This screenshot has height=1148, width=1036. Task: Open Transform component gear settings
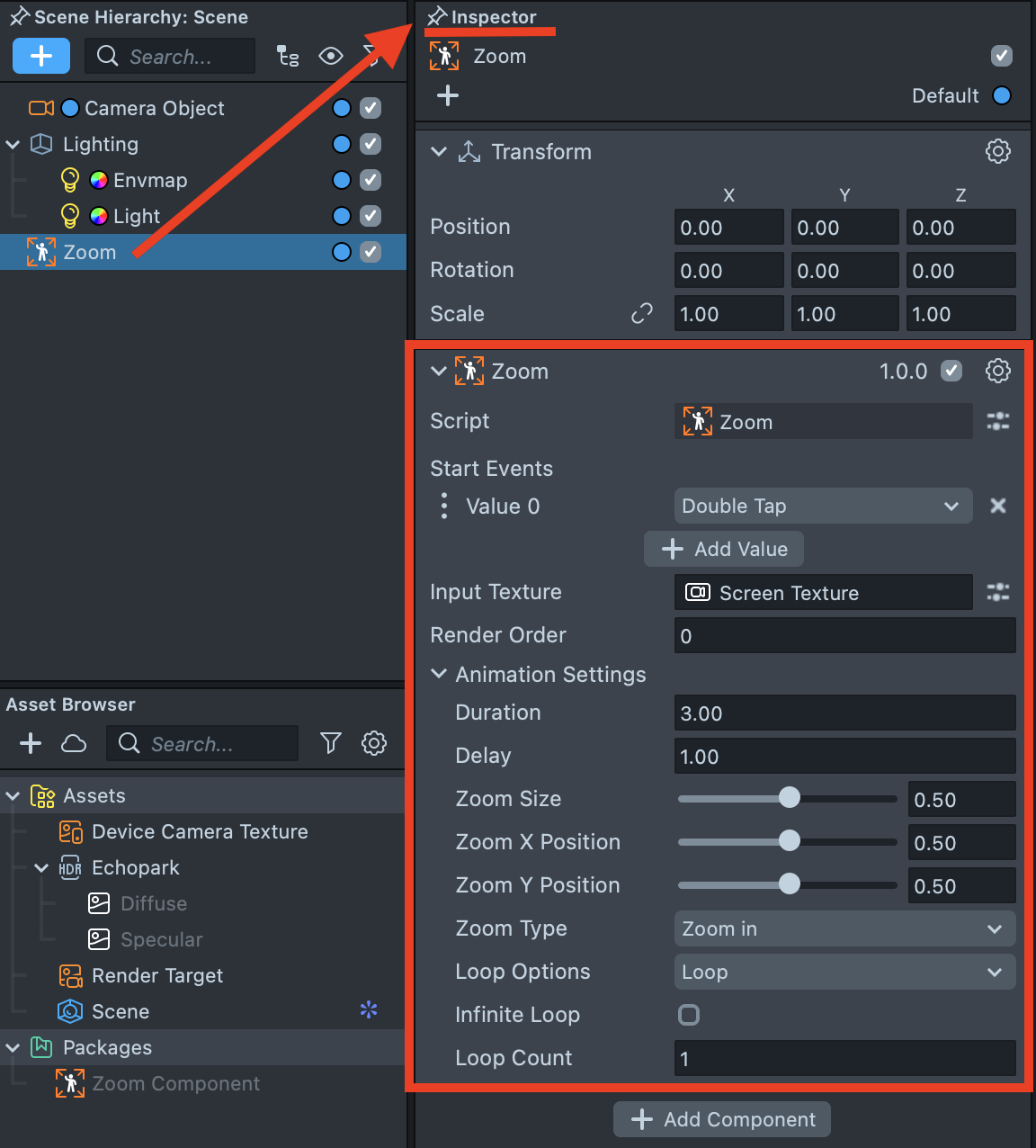[x=998, y=151]
